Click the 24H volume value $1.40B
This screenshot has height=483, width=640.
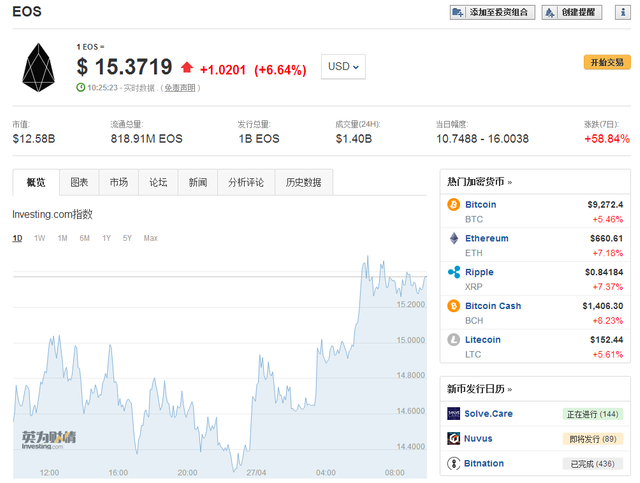click(354, 139)
